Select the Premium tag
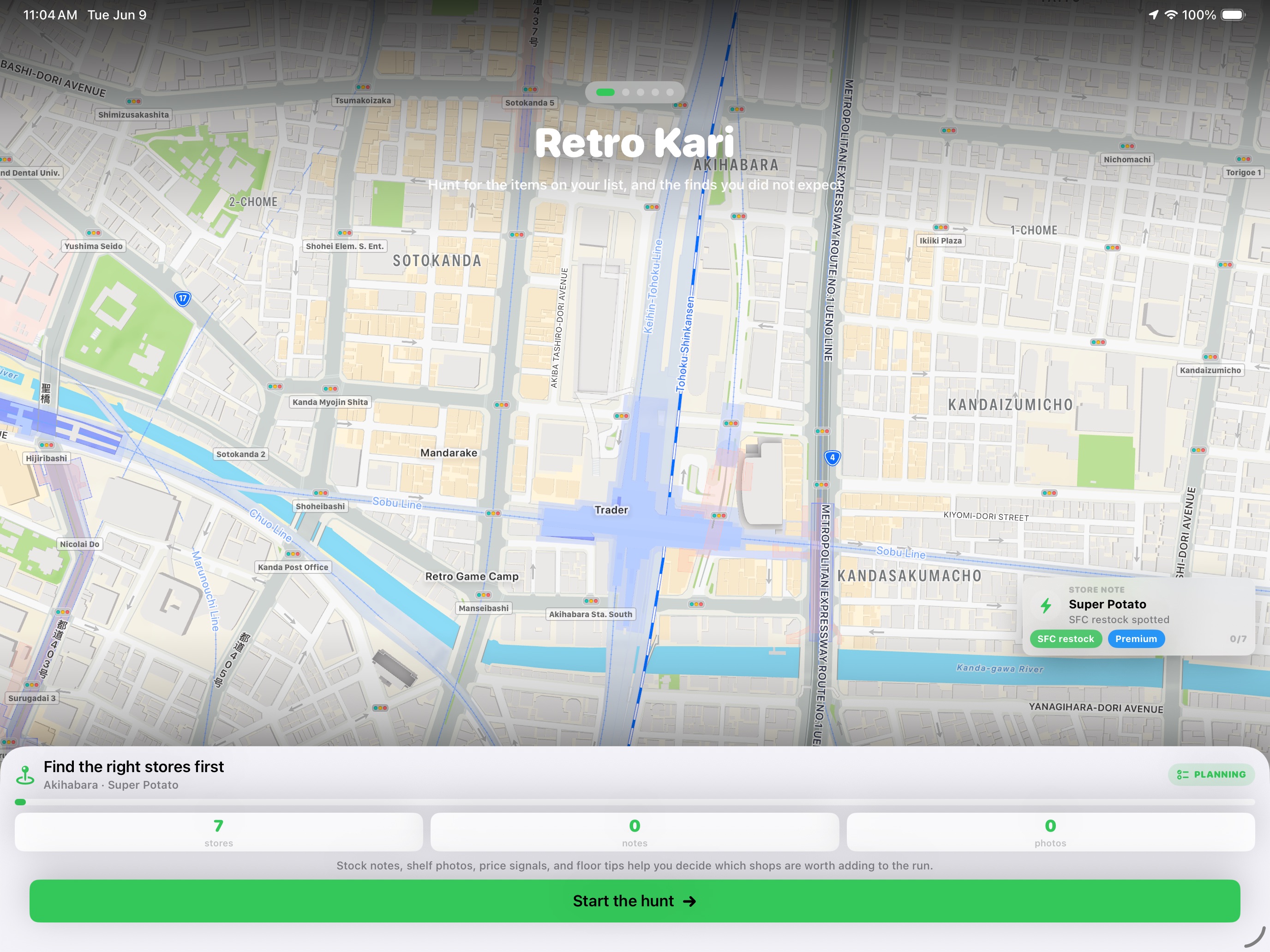The height and width of the screenshot is (952, 1270). [1136, 639]
